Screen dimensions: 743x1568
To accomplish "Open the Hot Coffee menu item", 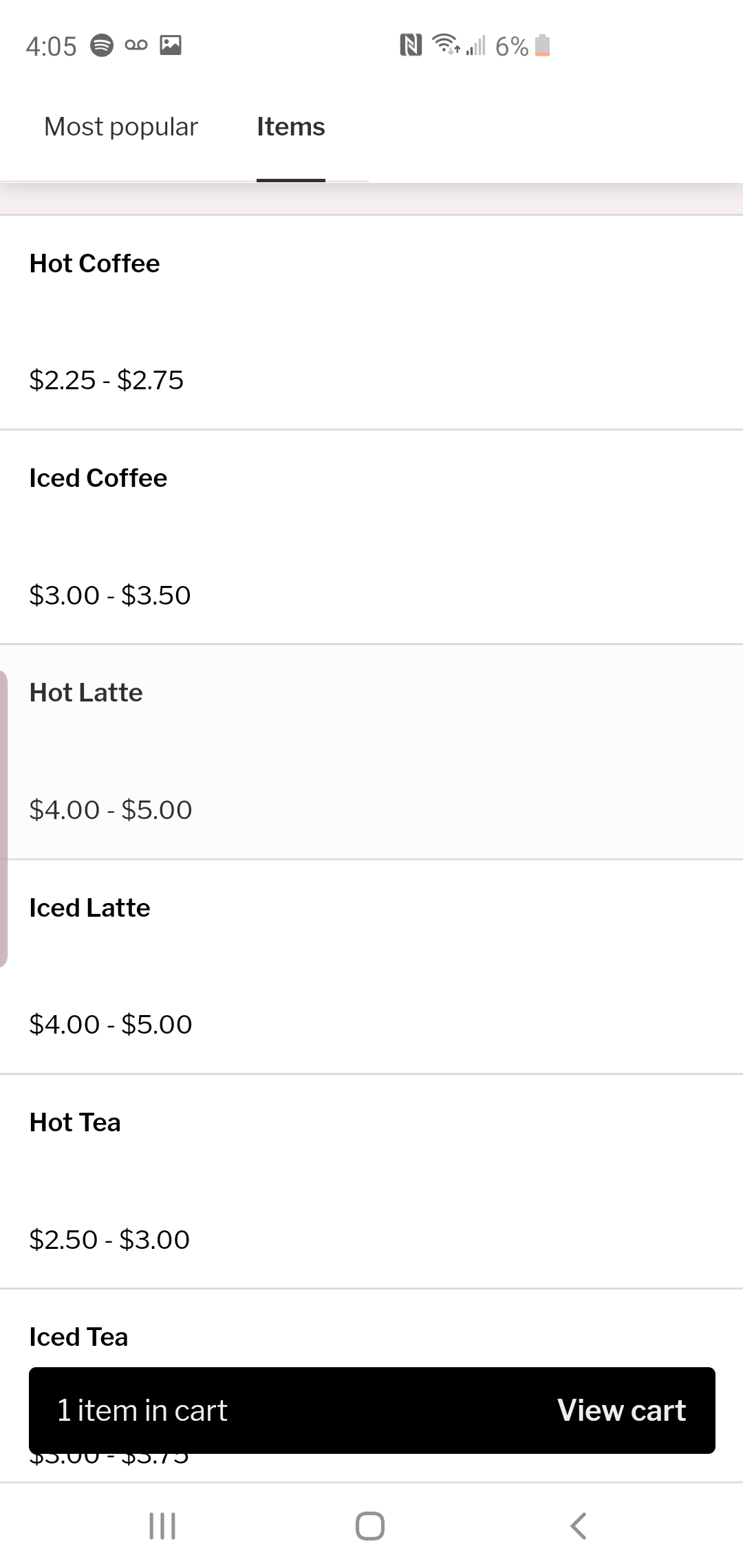I will coord(95,263).
